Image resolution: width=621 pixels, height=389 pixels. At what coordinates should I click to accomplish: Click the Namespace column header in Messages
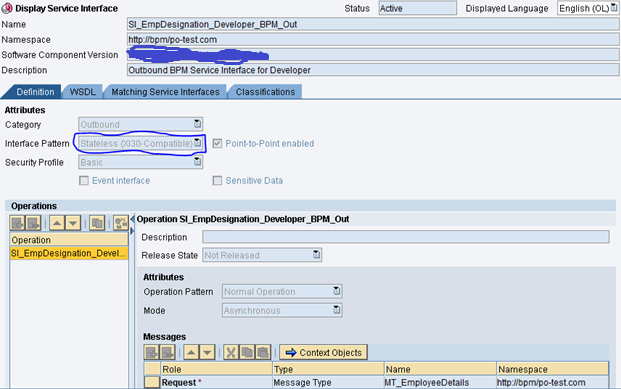pyautogui.click(x=553, y=369)
